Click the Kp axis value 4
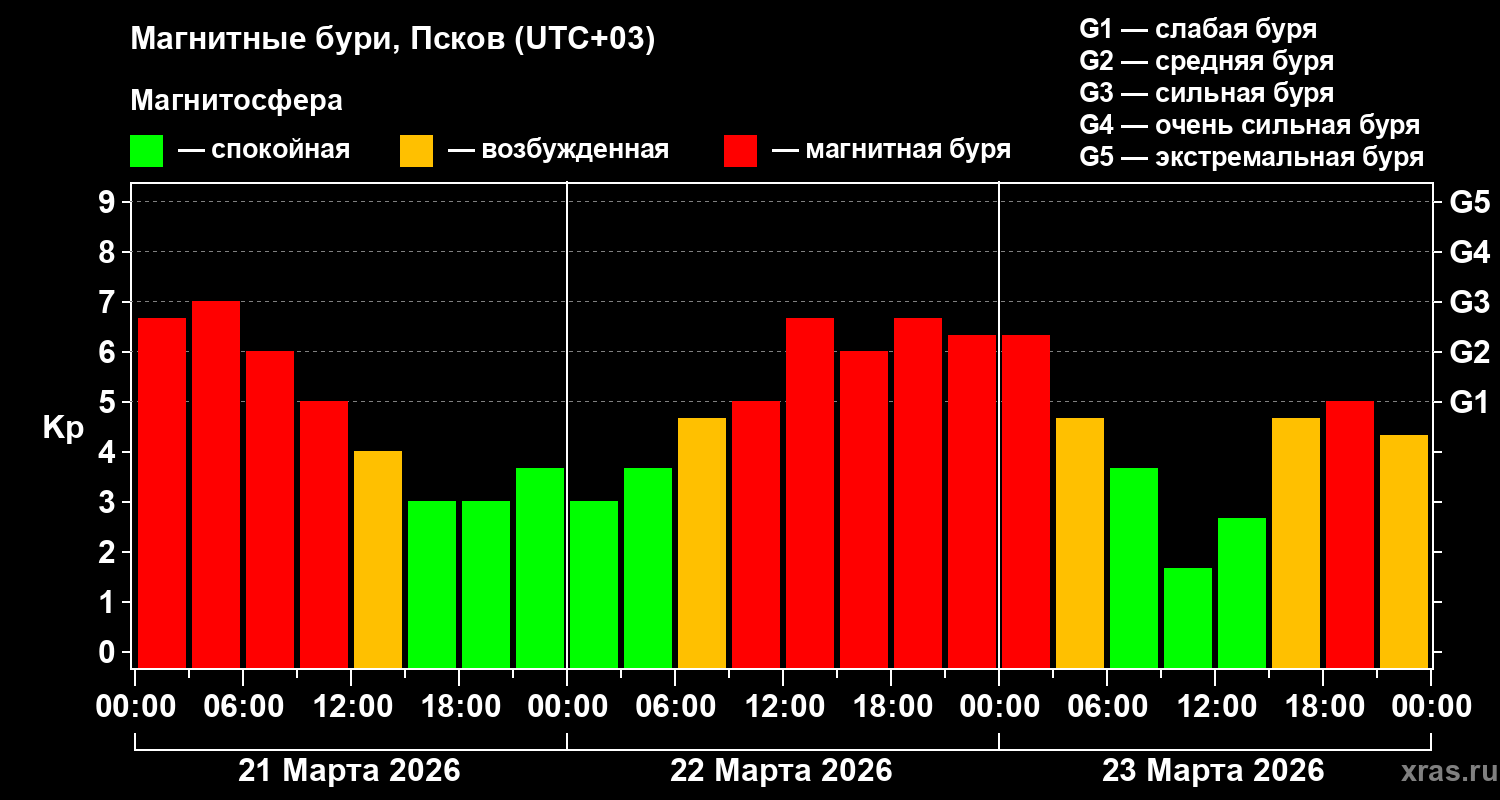Screen dimensions: 1500x800 pos(107,452)
